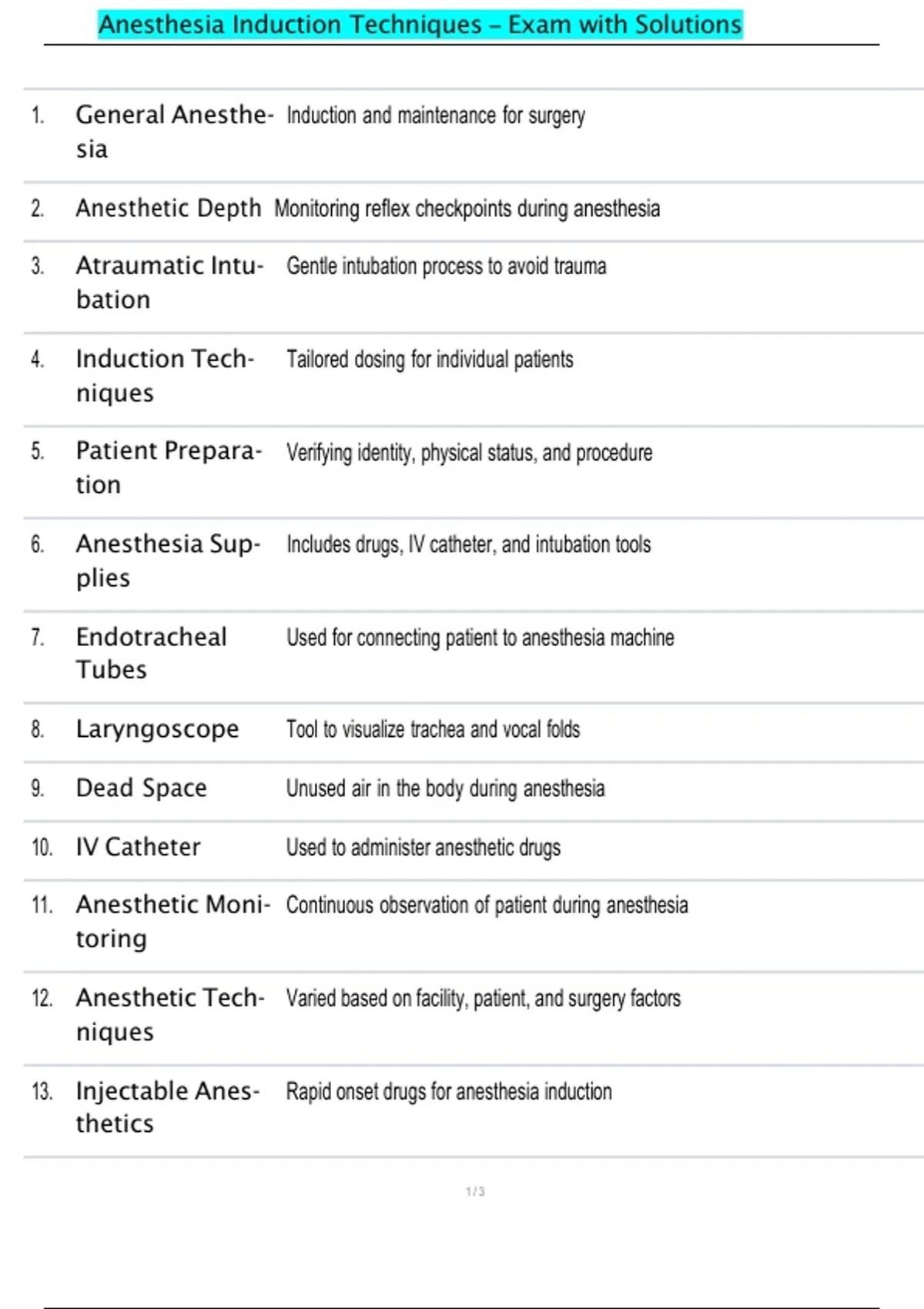The image size is (924, 1309).
Task: Select the "Endotracheal Tubes" term
Action: [151, 652]
